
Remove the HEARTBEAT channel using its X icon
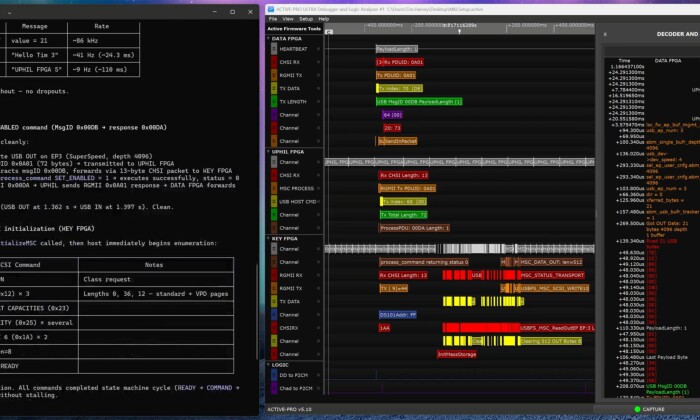click(x=318, y=49)
